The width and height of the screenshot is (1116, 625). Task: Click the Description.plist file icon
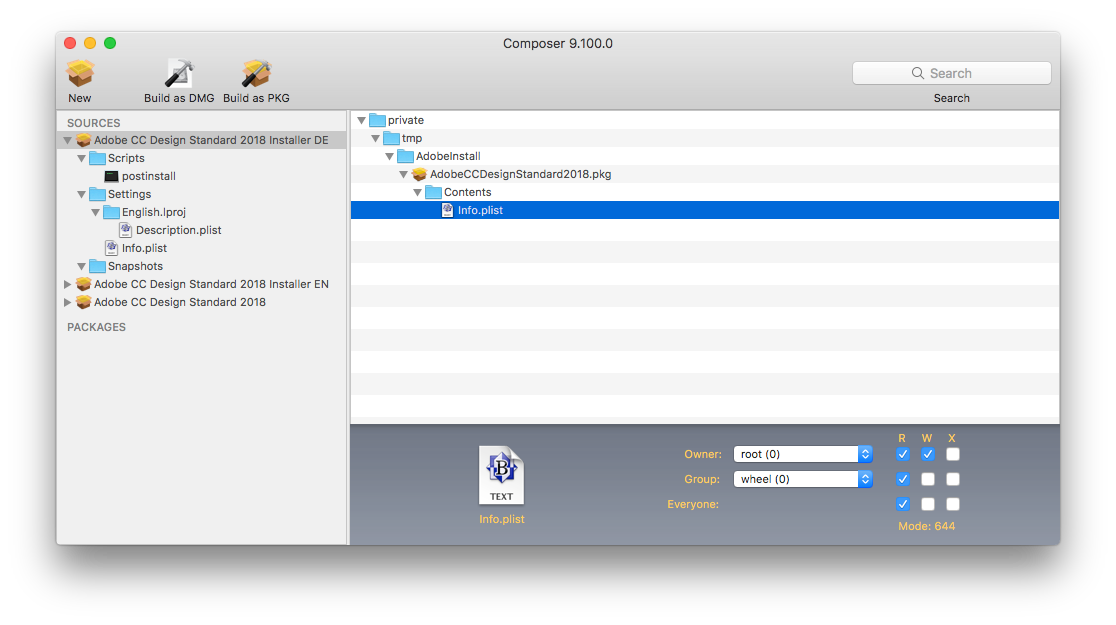tap(125, 230)
